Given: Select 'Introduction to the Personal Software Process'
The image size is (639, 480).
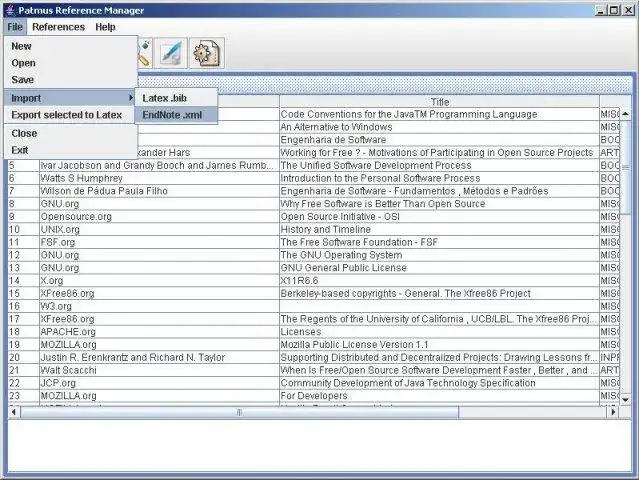Looking at the screenshot, I should pyautogui.click(x=439, y=178).
